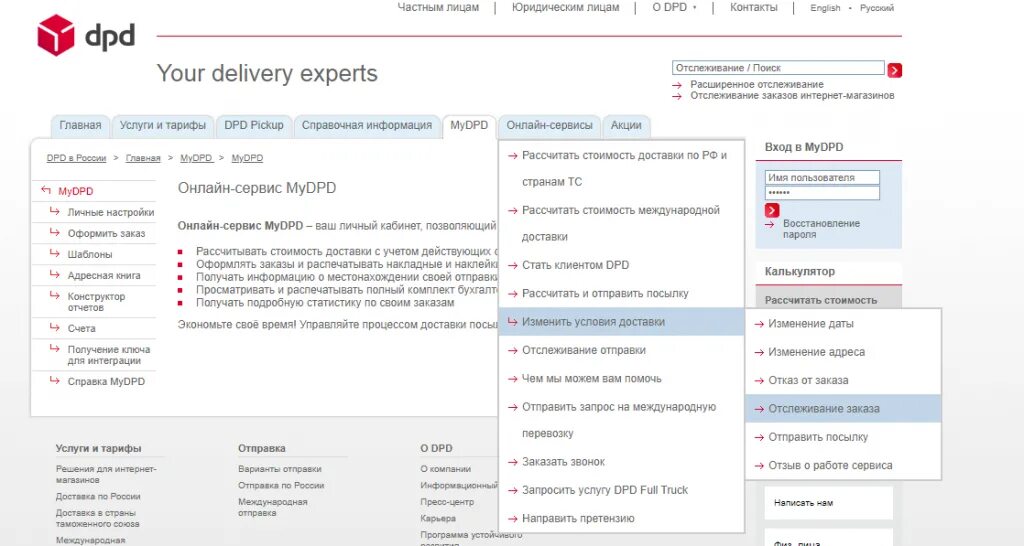Image resolution: width=1024 pixels, height=546 pixels.
Task: Open Расширенное отслеживание link
Action: click(757, 84)
